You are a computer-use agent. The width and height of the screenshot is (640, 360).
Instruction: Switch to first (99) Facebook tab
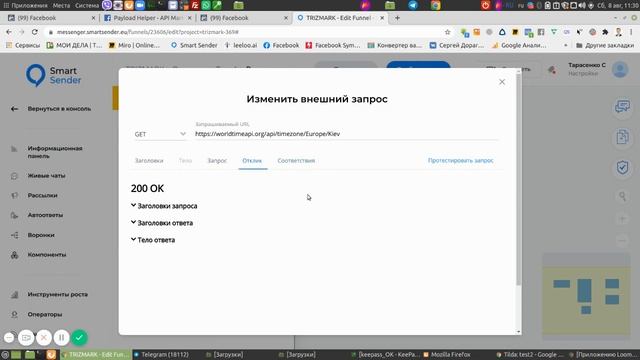pos(51,18)
